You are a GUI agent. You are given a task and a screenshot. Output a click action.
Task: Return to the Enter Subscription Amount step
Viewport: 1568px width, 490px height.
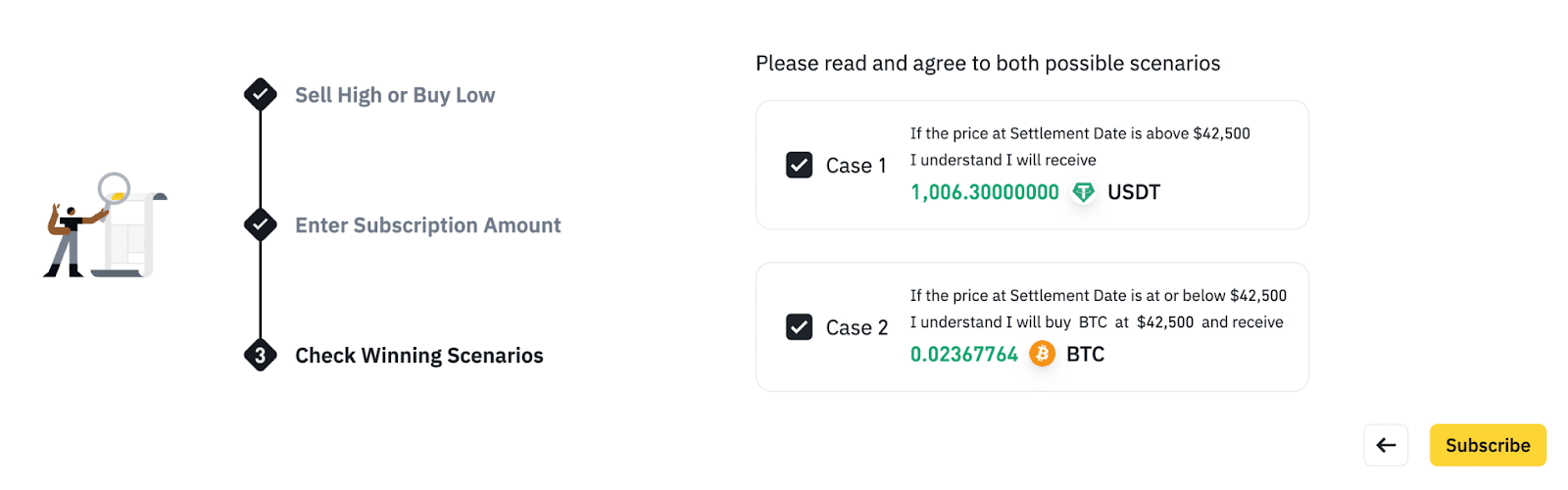coord(427,225)
